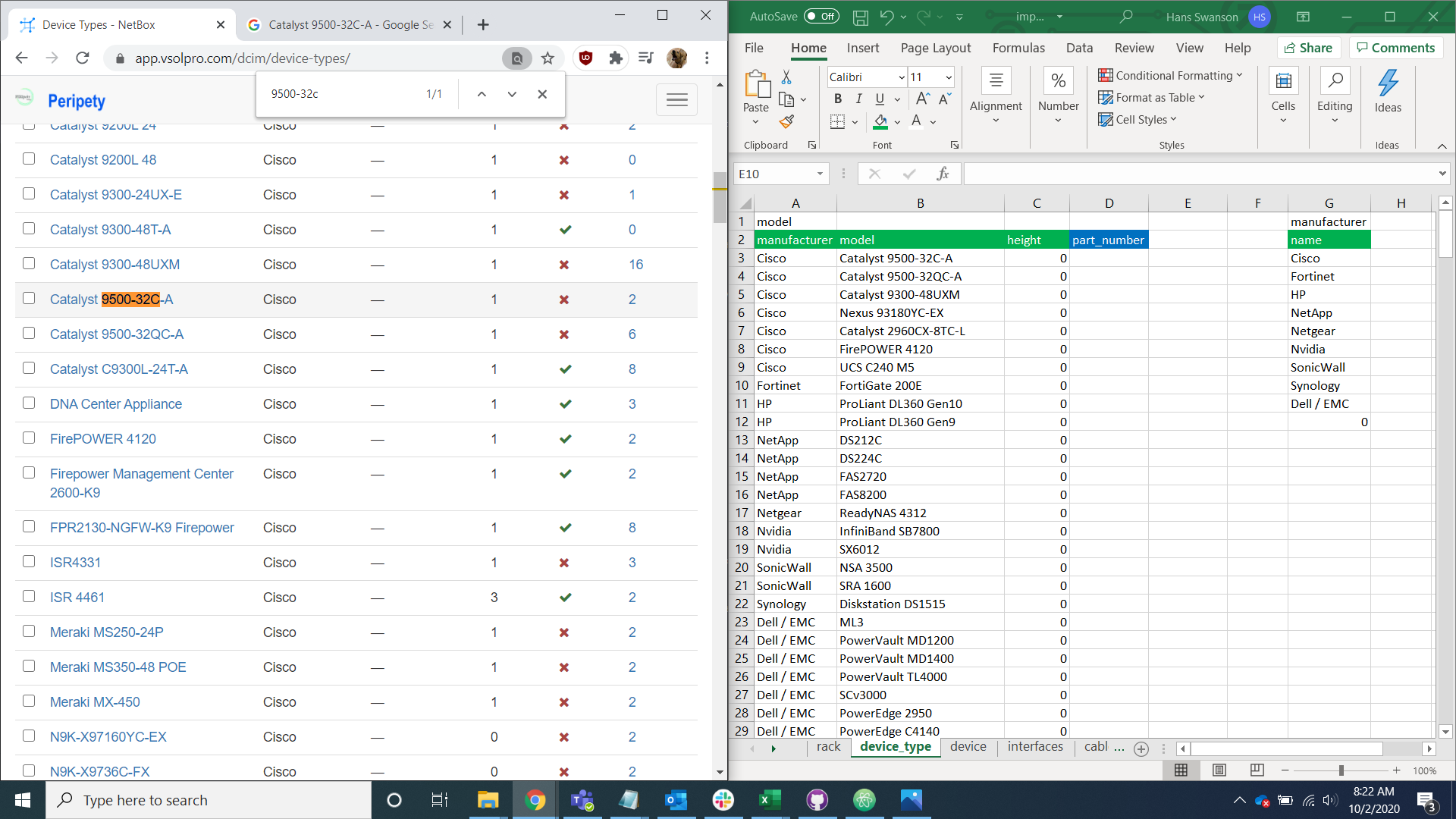Toggle the NetBox hamburger navigation menu

coord(676,99)
